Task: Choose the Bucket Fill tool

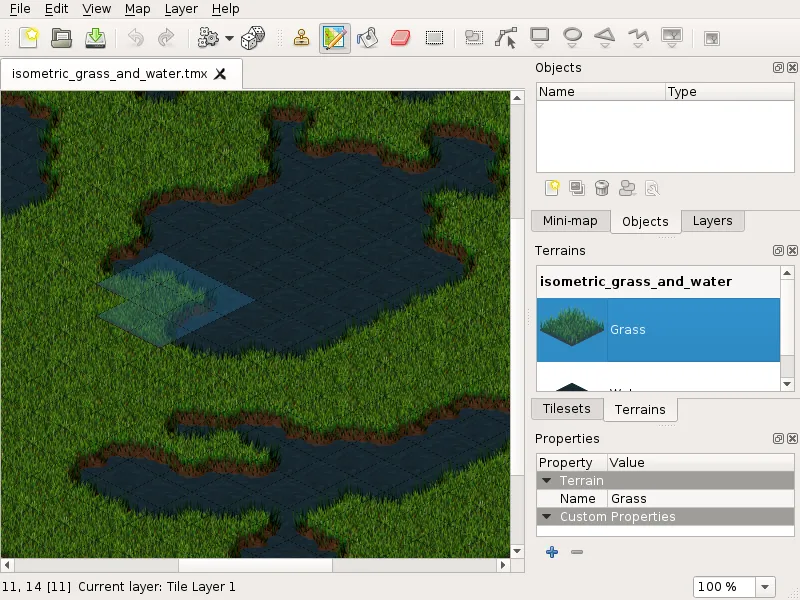Action: [x=368, y=39]
